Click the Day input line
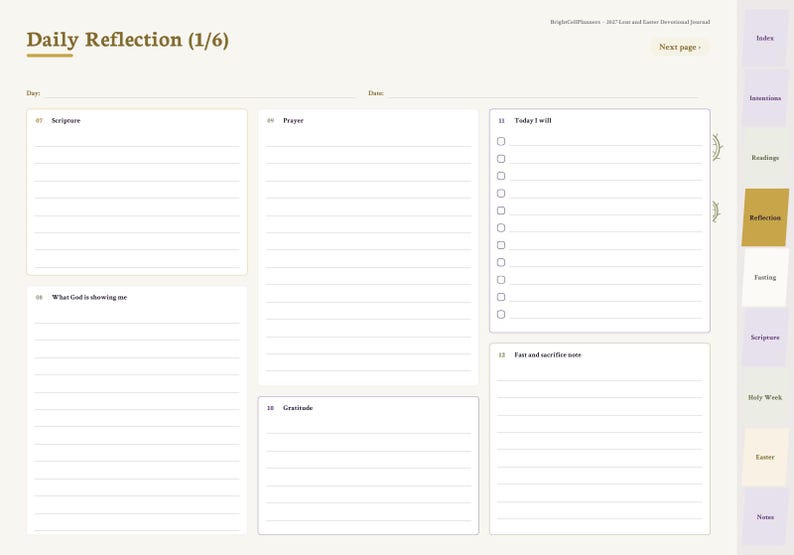 pos(200,93)
